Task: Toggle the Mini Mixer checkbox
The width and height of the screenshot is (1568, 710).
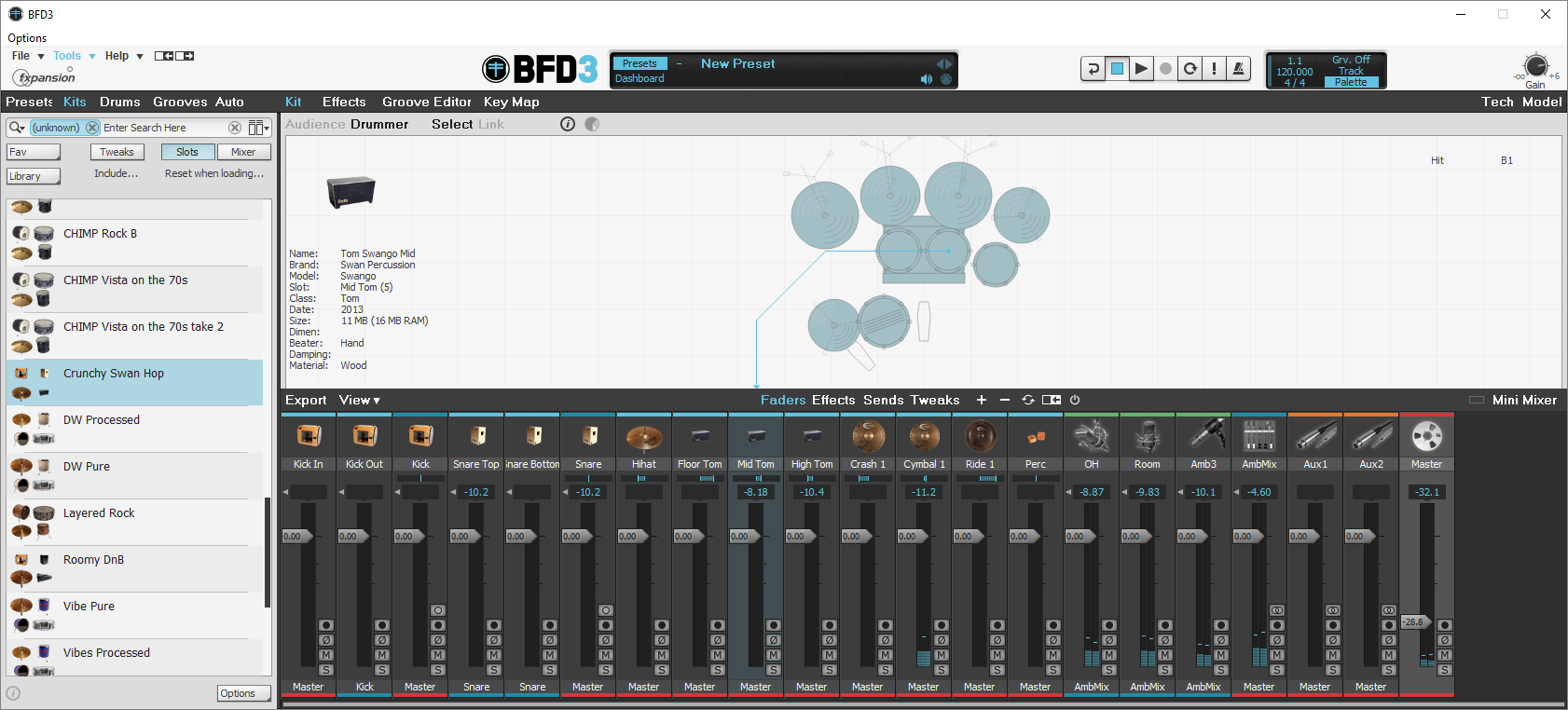Action: click(x=1477, y=400)
